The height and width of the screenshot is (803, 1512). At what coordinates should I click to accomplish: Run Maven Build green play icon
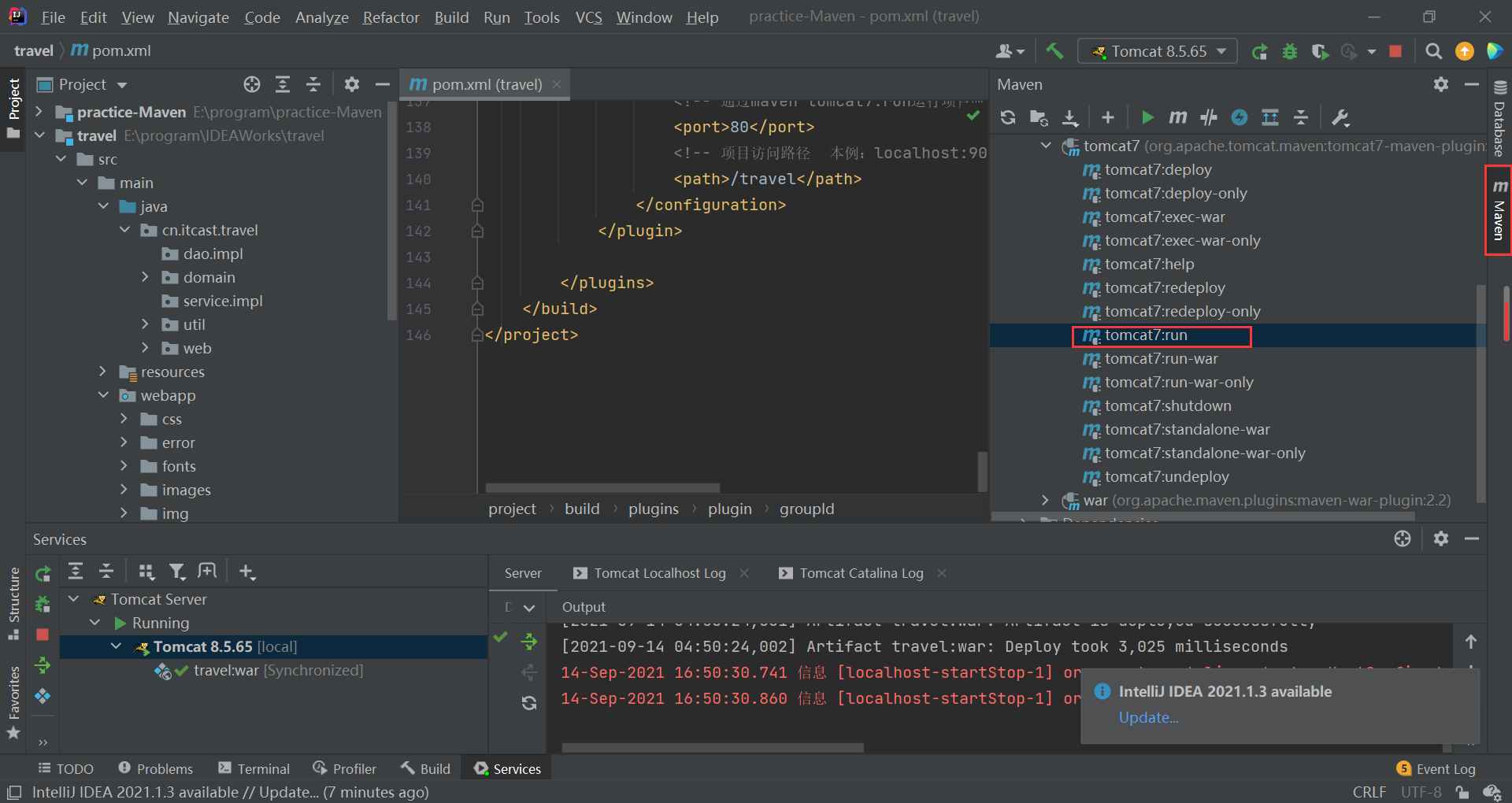[1147, 117]
